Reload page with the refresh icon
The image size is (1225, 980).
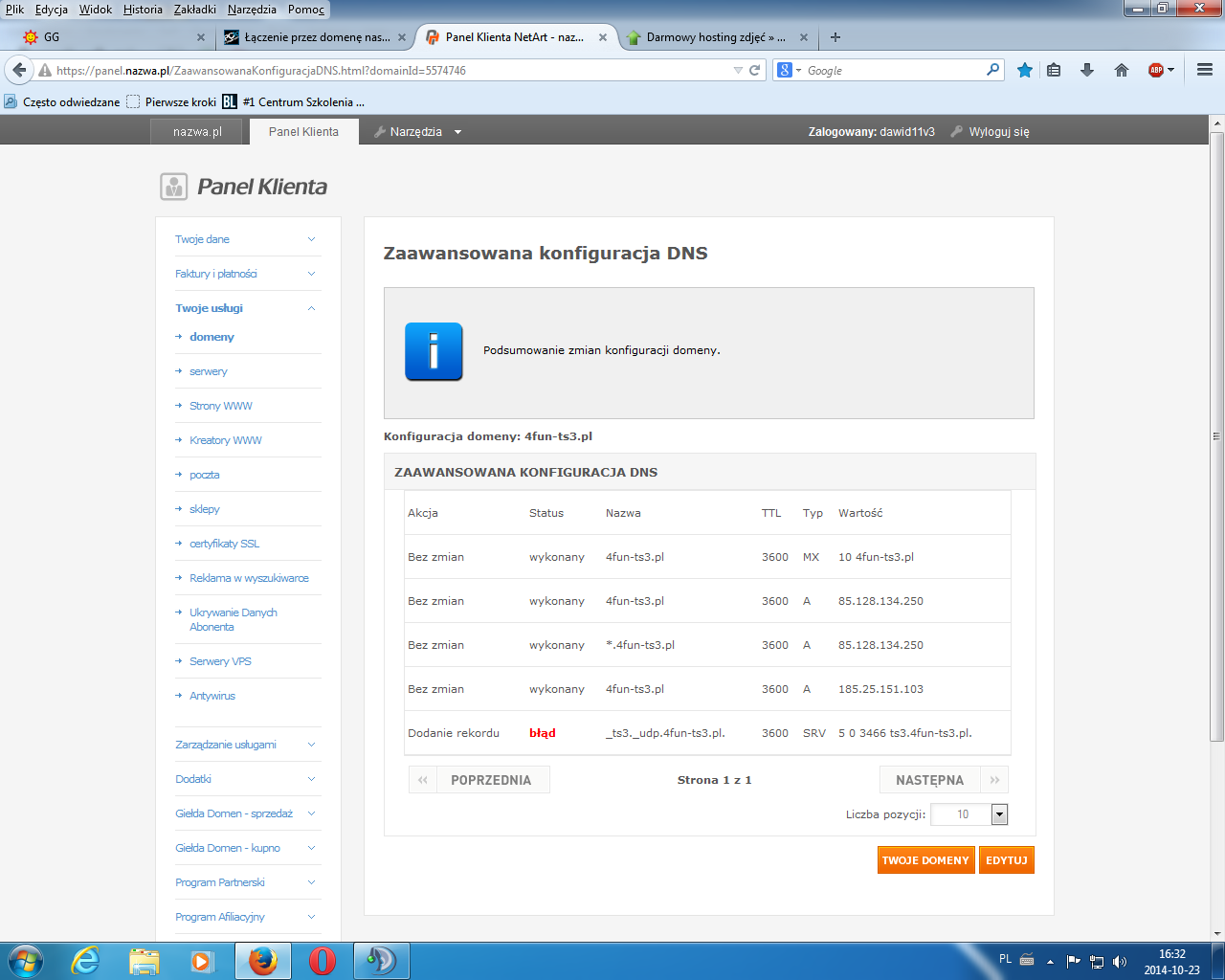pyautogui.click(x=754, y=70)
